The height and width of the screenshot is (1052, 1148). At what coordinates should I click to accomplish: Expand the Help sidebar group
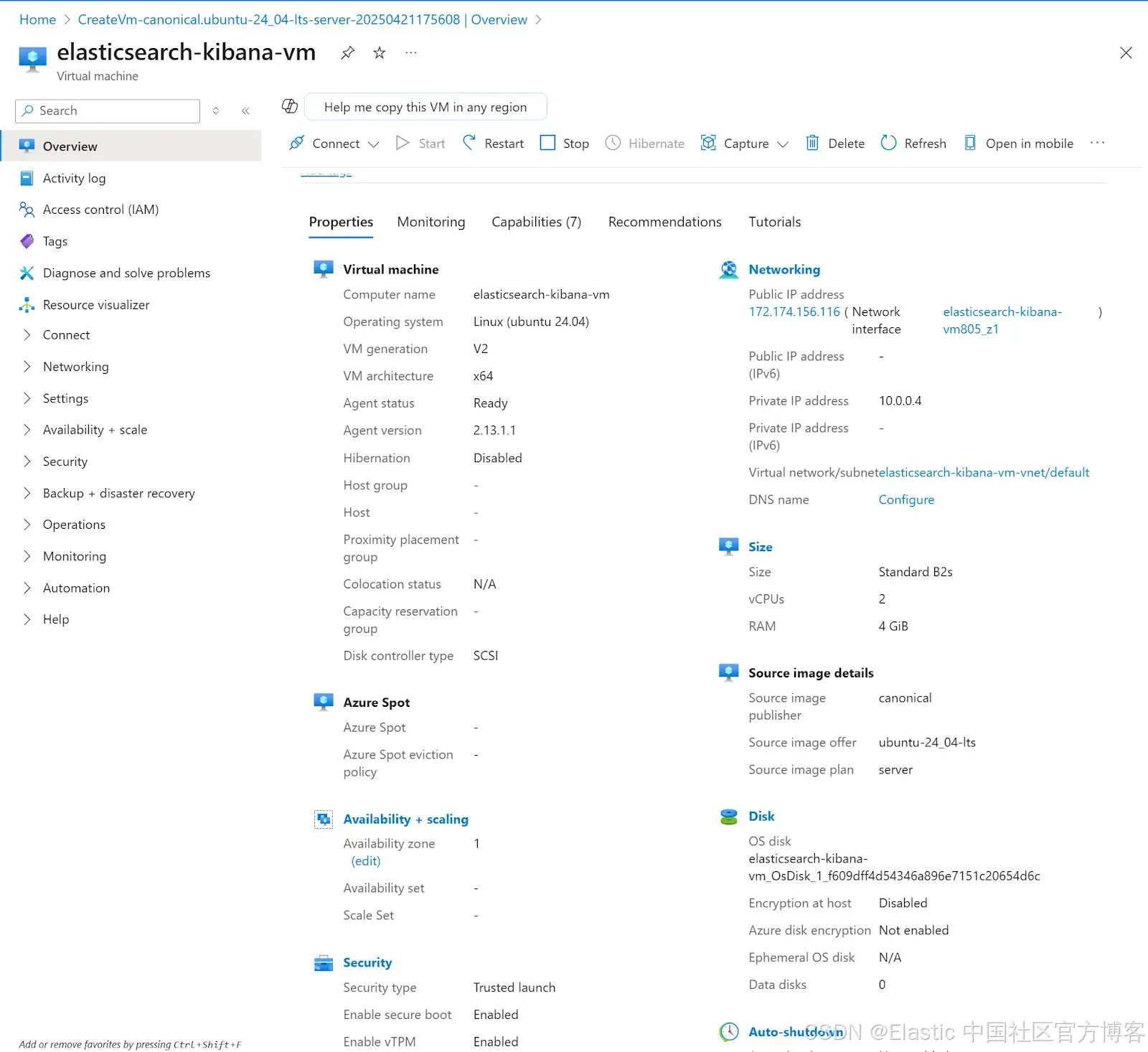tap(56, 619)
